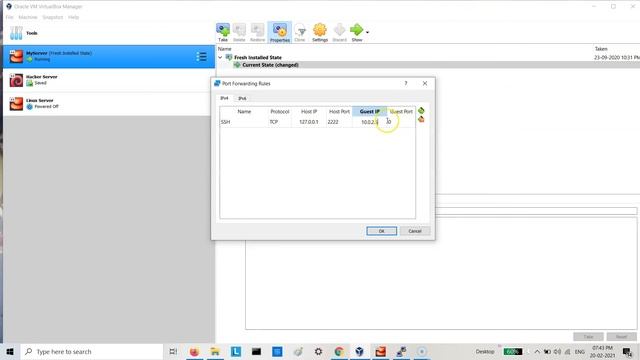Click the Windows Start button

pyautogui.click(x=10, y=351)
